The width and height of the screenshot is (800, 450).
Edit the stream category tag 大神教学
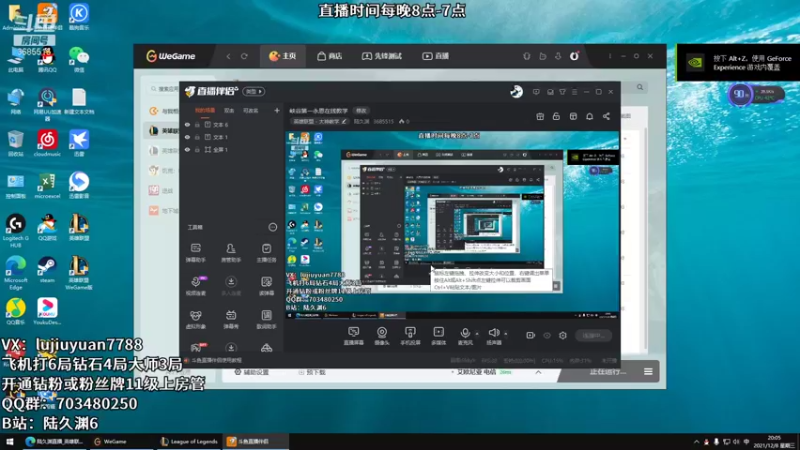[x=319, y=121]
